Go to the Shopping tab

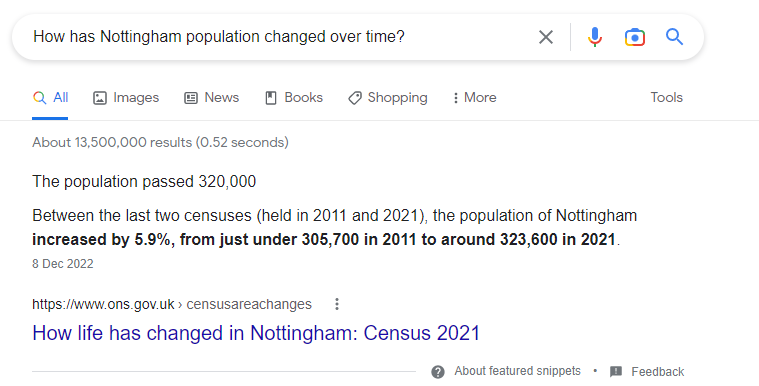tap(388, 97)
